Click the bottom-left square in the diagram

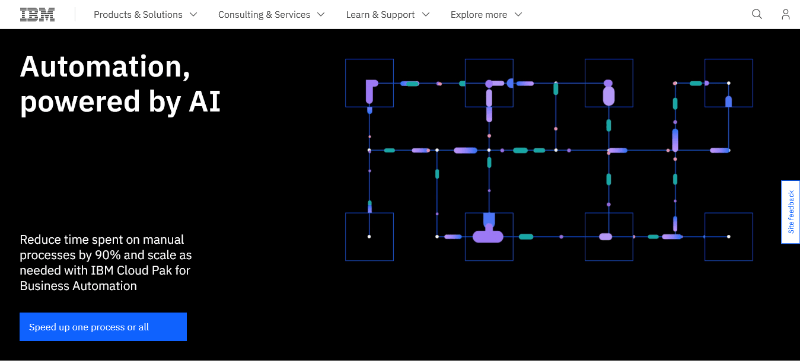pyautogui.click(x=369, y=236)
